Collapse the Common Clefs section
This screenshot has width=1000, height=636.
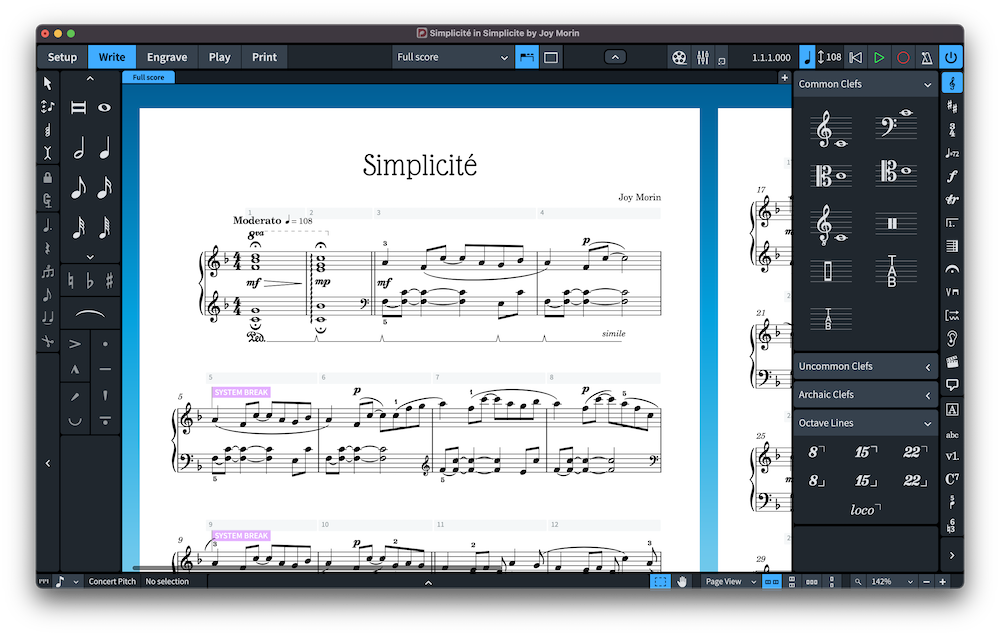[927, 84]
